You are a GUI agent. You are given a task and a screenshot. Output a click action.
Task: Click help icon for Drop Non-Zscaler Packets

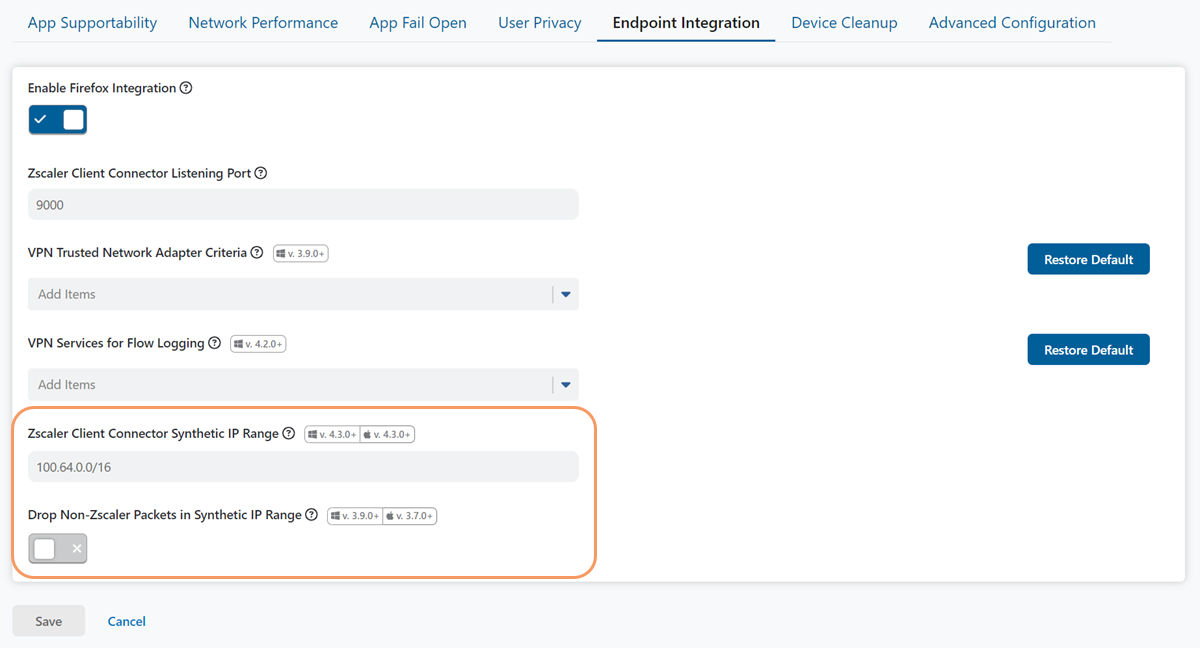point(312,515)
